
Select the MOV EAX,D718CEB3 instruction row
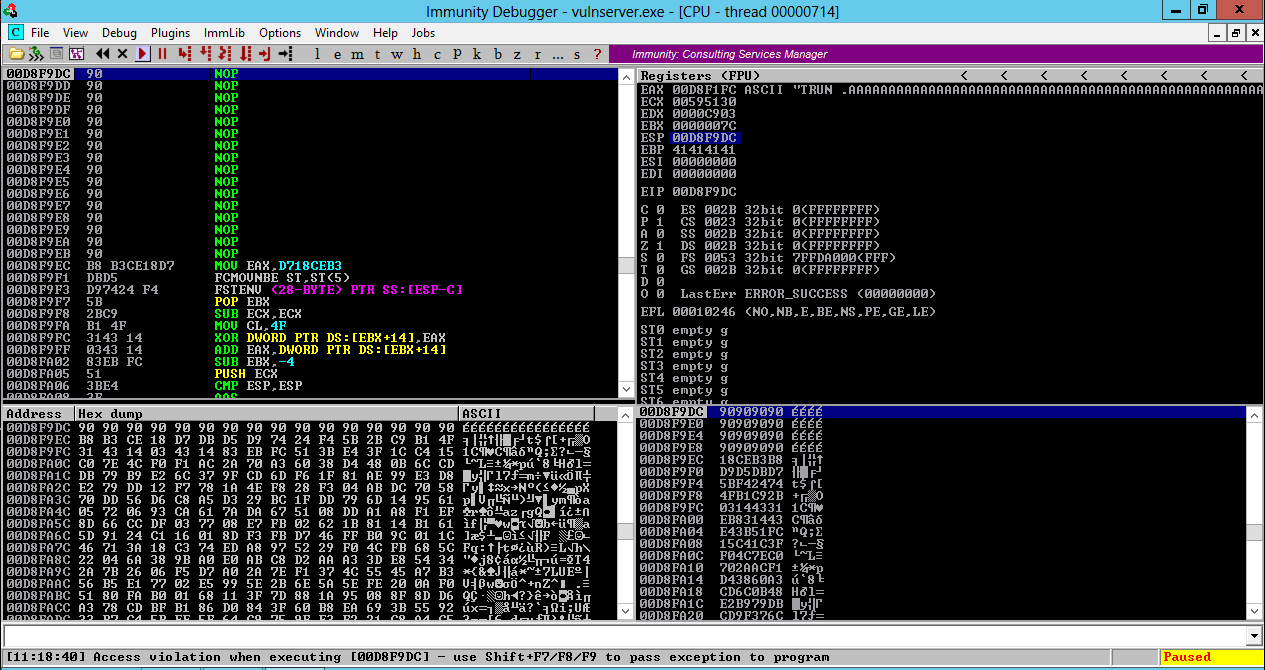pyautogui.click(x=310, y=266)
